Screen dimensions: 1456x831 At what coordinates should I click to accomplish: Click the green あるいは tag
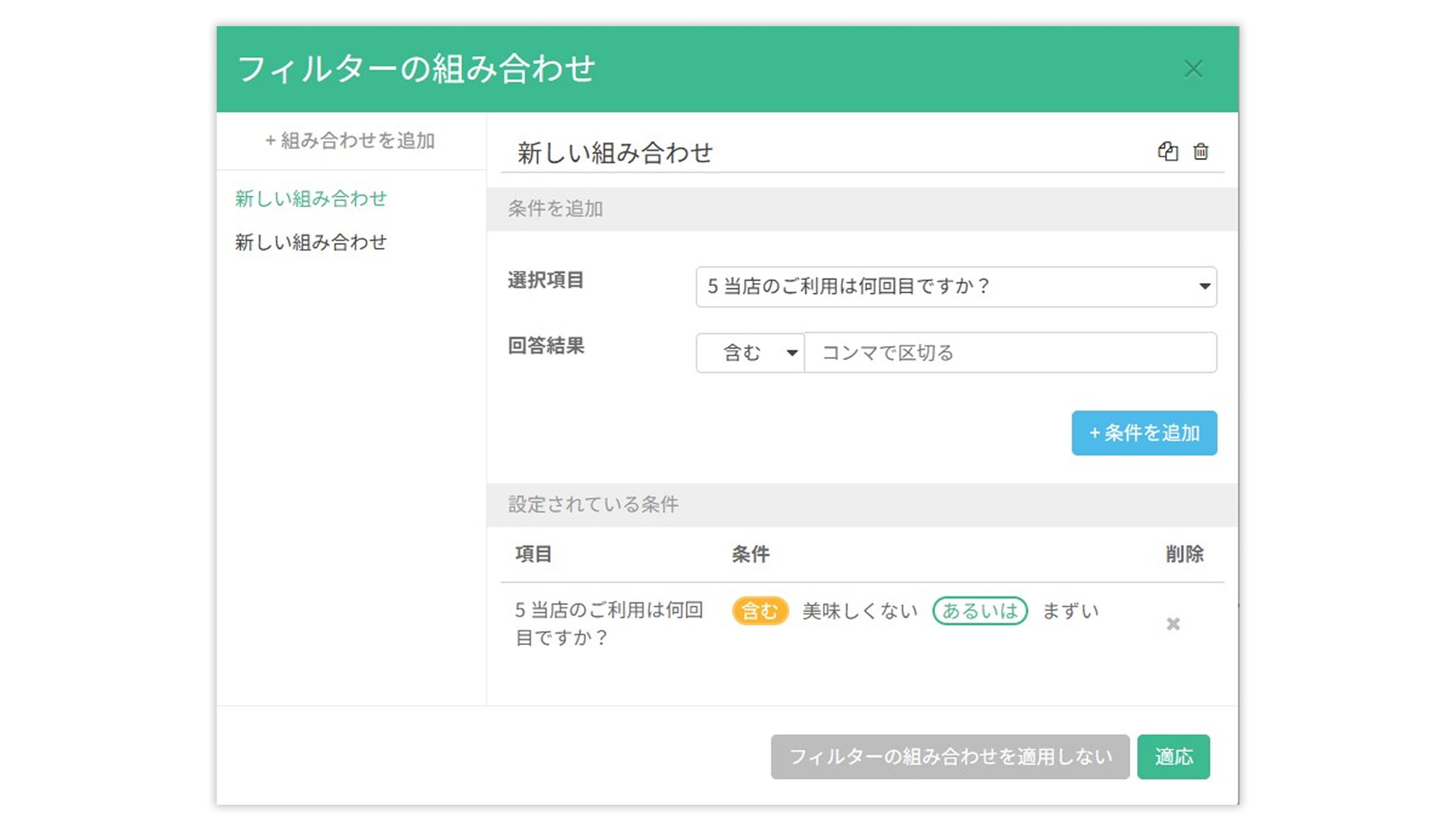click(980, 610)
